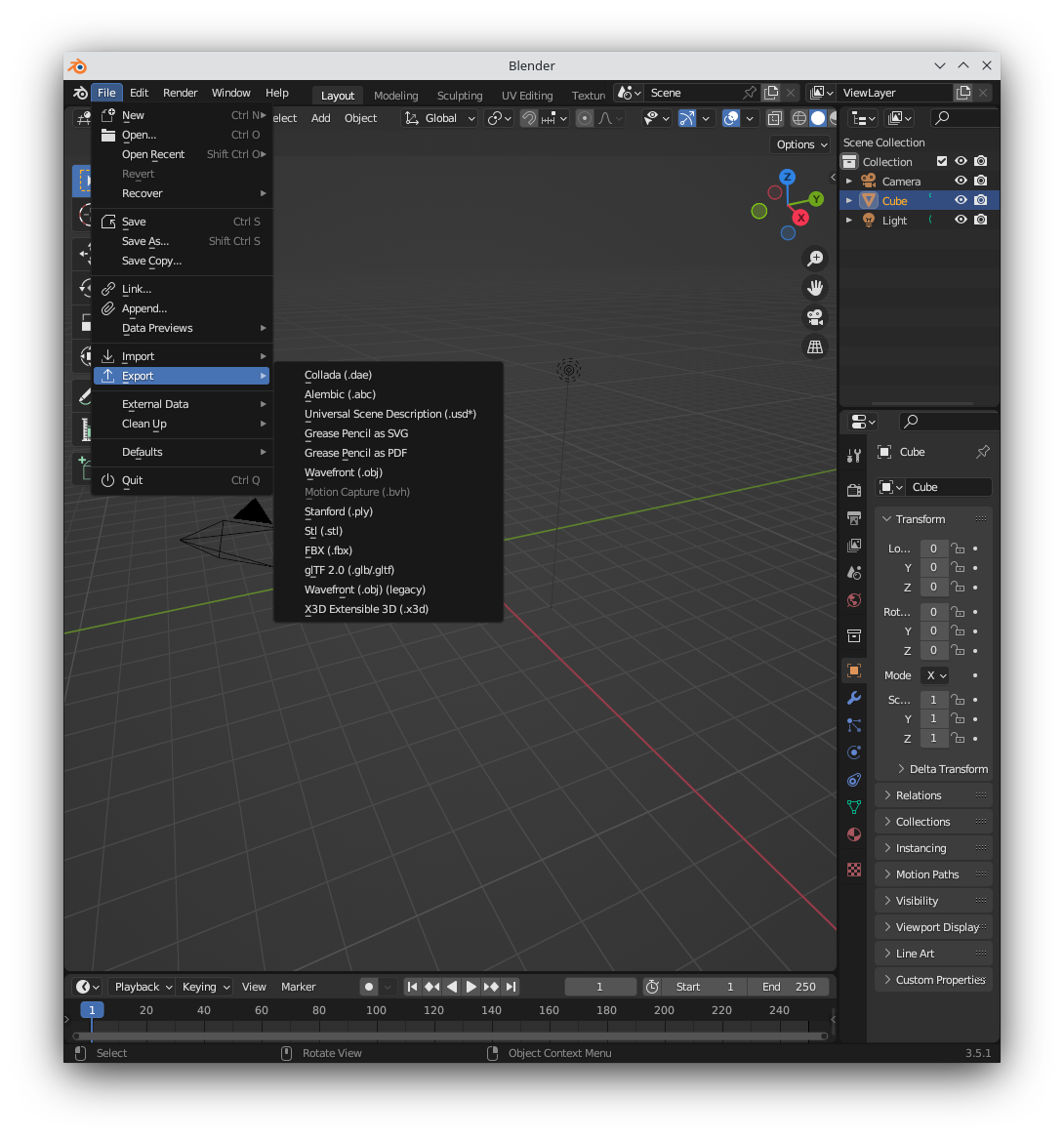Choose FBX export format
1064x1138 pixels.
coord(328,550)
